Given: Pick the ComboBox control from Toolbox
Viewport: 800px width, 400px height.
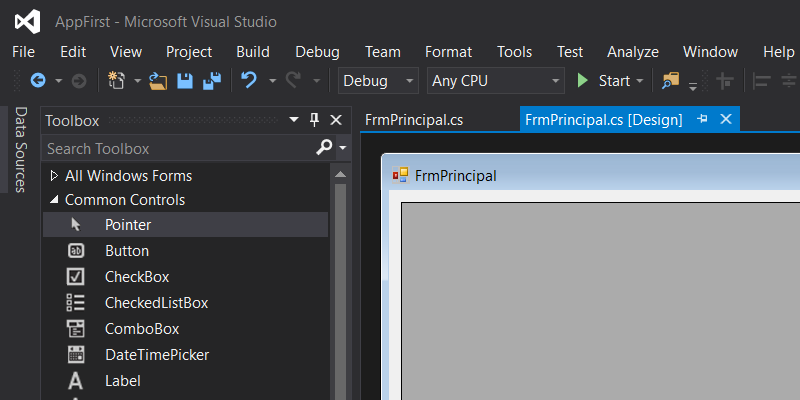Looking at the screenshot, I should [x=141, y=329].
